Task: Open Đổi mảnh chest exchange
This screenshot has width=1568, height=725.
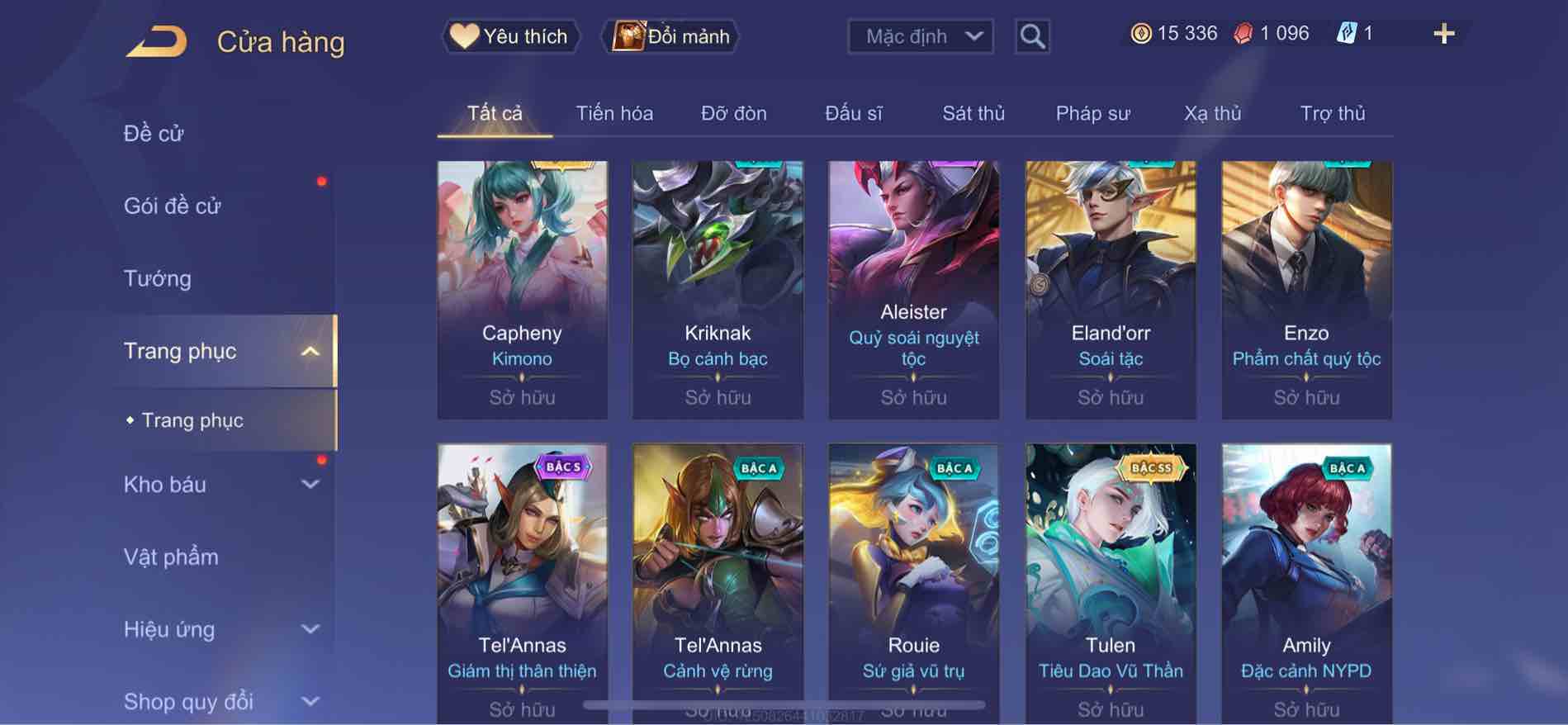Action: [x=670, y=36]
